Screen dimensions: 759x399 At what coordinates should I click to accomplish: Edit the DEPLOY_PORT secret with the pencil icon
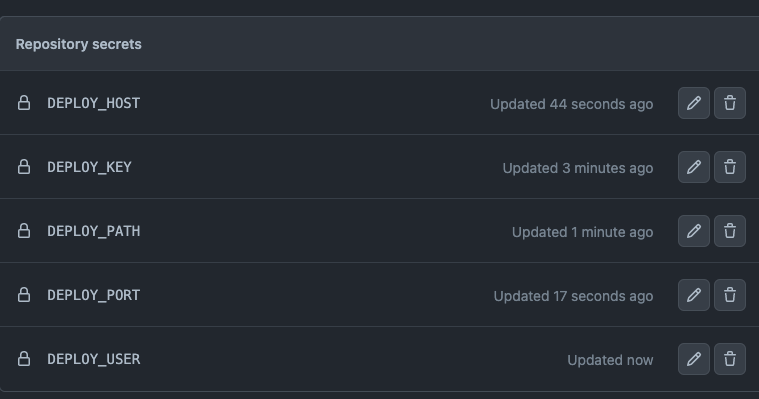click(x=694, y=295)
